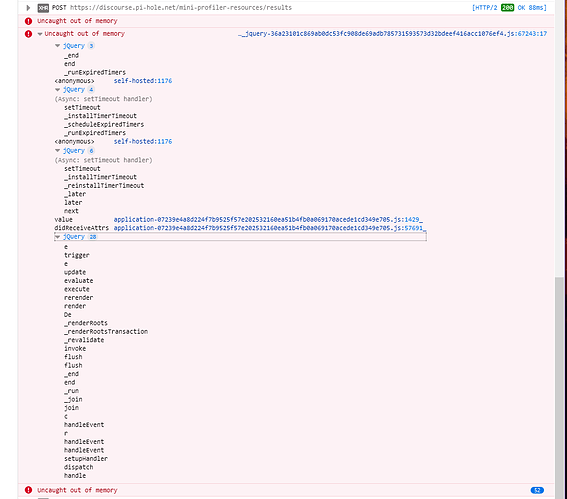
Task: Click the first Uncaught out of memory message
Action: [77, 21]
